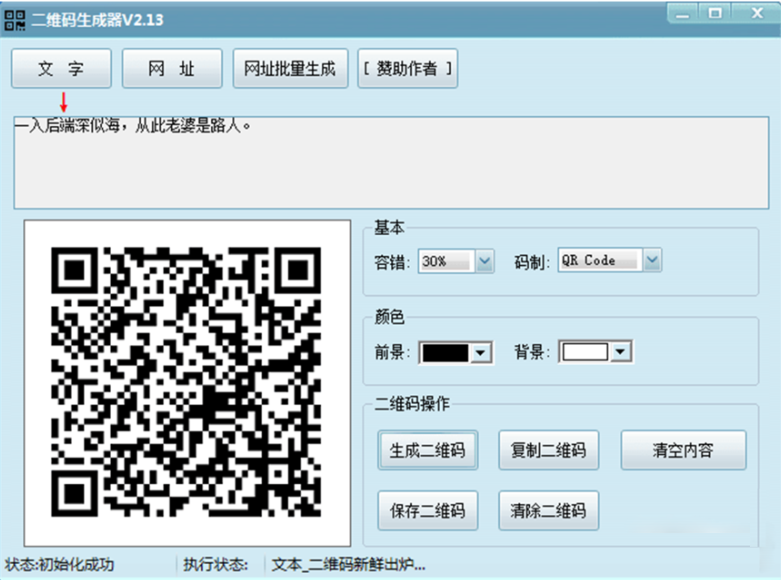The image size is (781, 580).
Task: Expand the 码制 code type dropdown arrow
Action: (652, 261)
